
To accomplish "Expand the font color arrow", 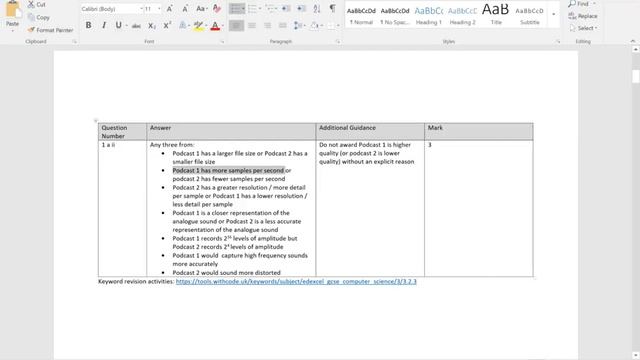I will [x=222, y=26].
